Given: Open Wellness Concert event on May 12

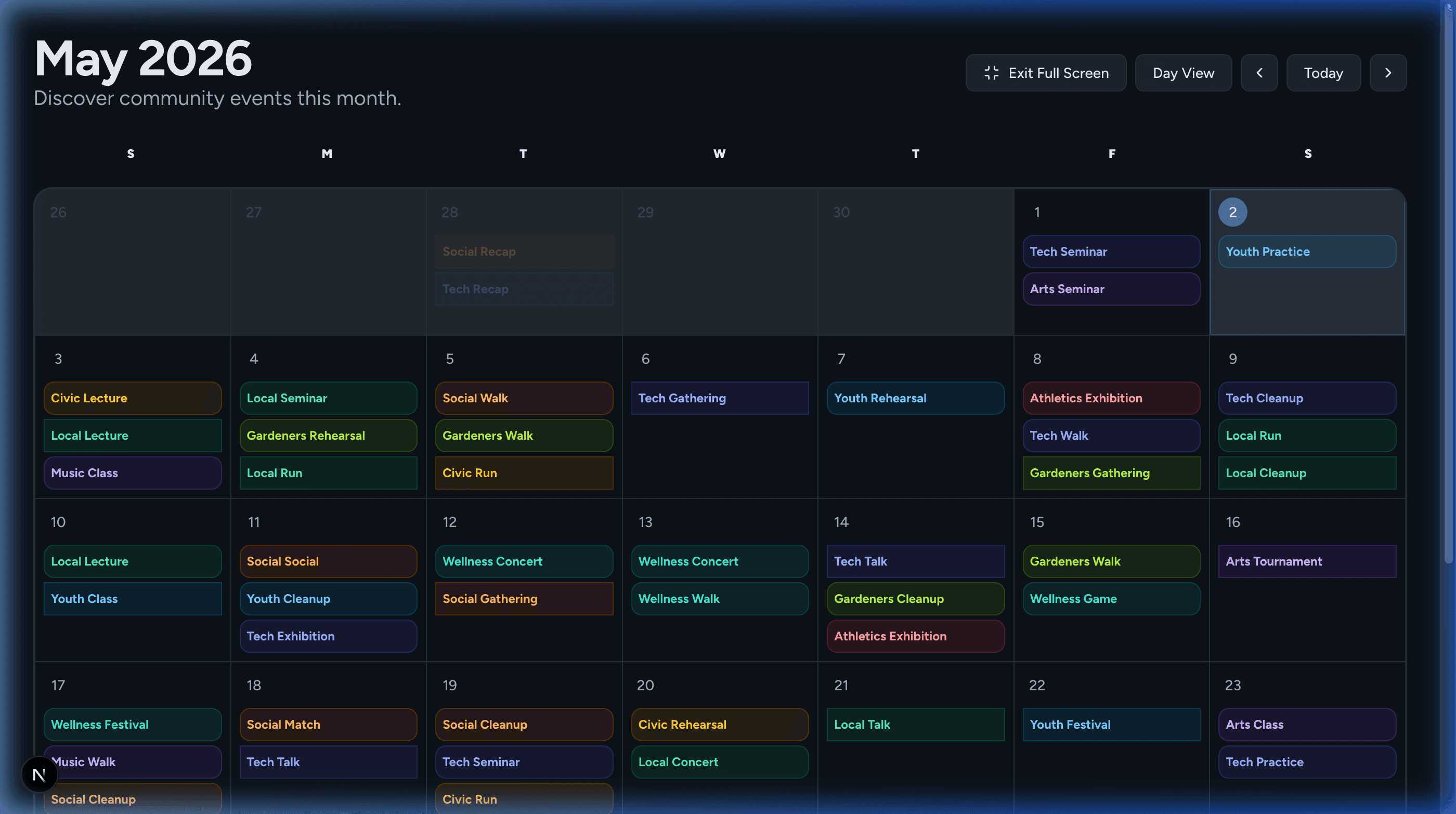Looking at the screenshot, I should click(x=524, y=561).
